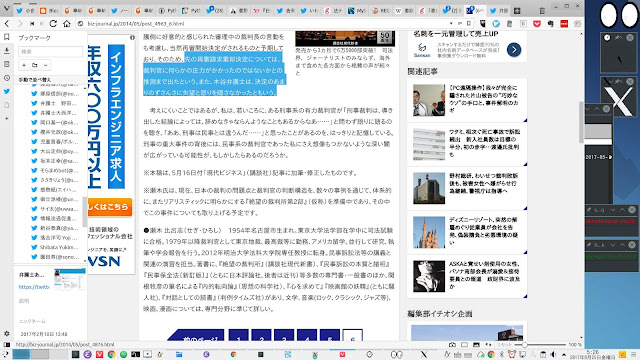Switch to the first Py tab
The height and width of the screenshot is (360, 640).
point(167,11)
